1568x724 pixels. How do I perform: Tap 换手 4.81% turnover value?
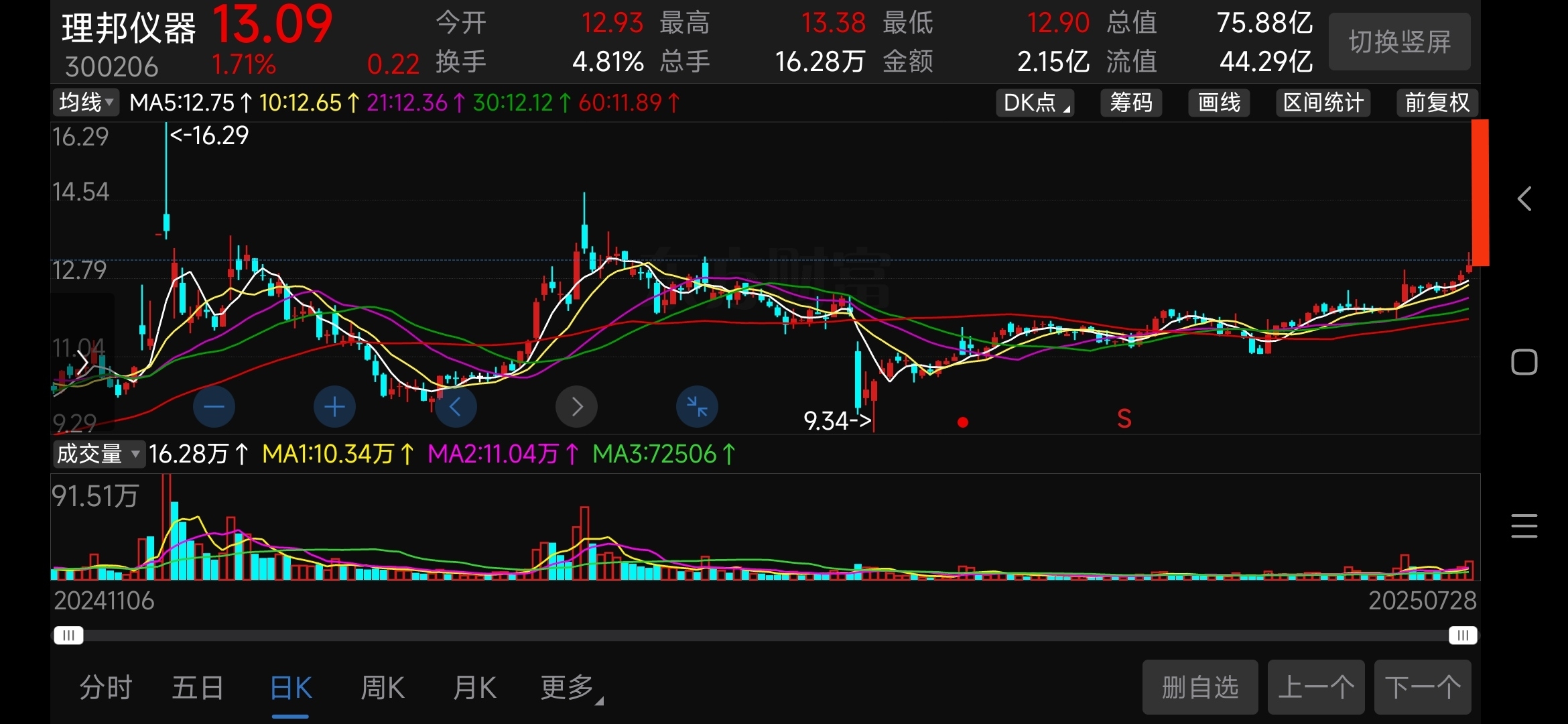(608, 62)
